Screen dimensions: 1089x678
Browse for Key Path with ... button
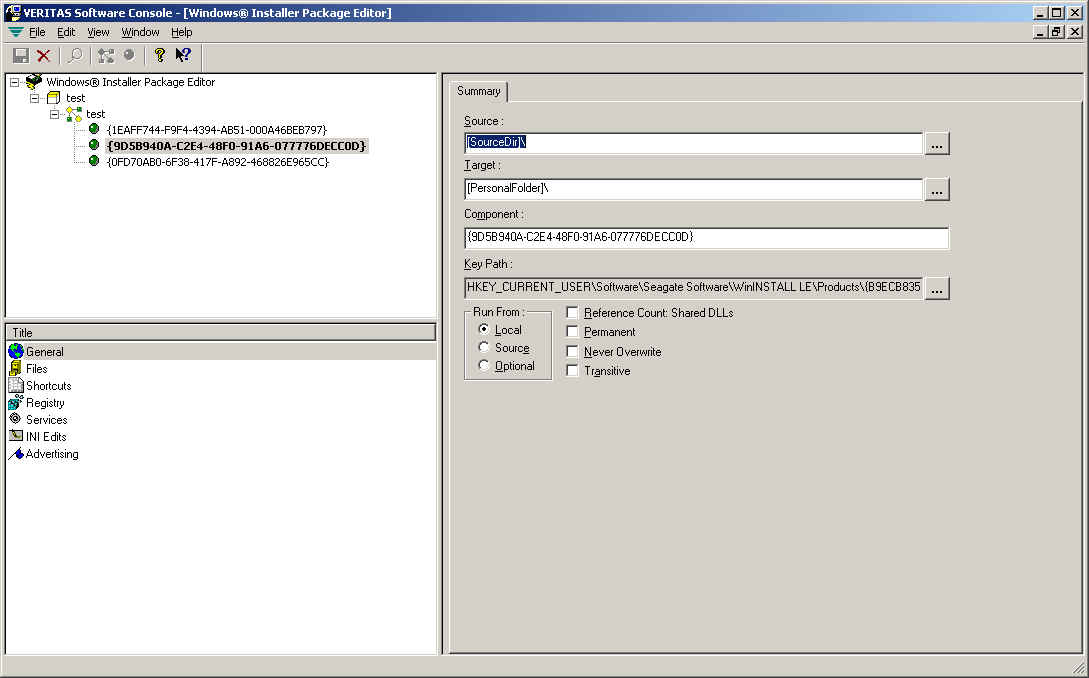[x=936, y=288]
